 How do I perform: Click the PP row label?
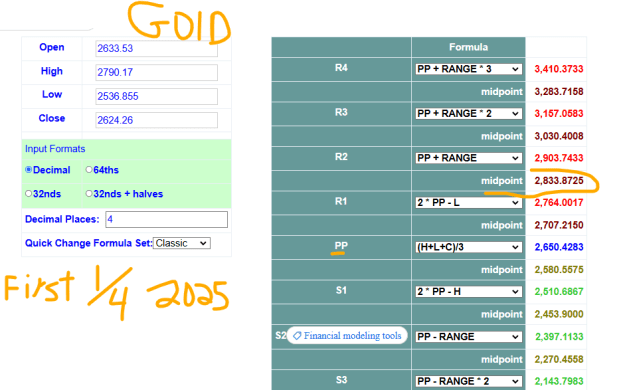coord(341,246)
